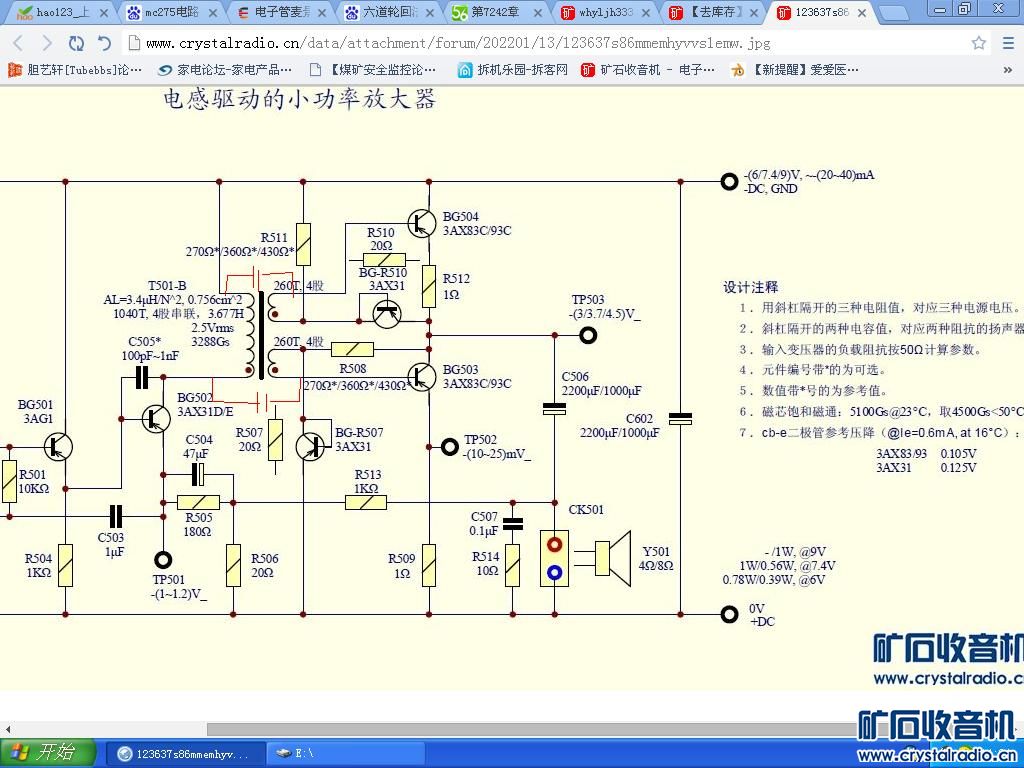Image resolution: width=1024 pixels, height=768 pixels.
Task: Click the R513 1KΩ resistor label
Action: [x=368, y=481]
